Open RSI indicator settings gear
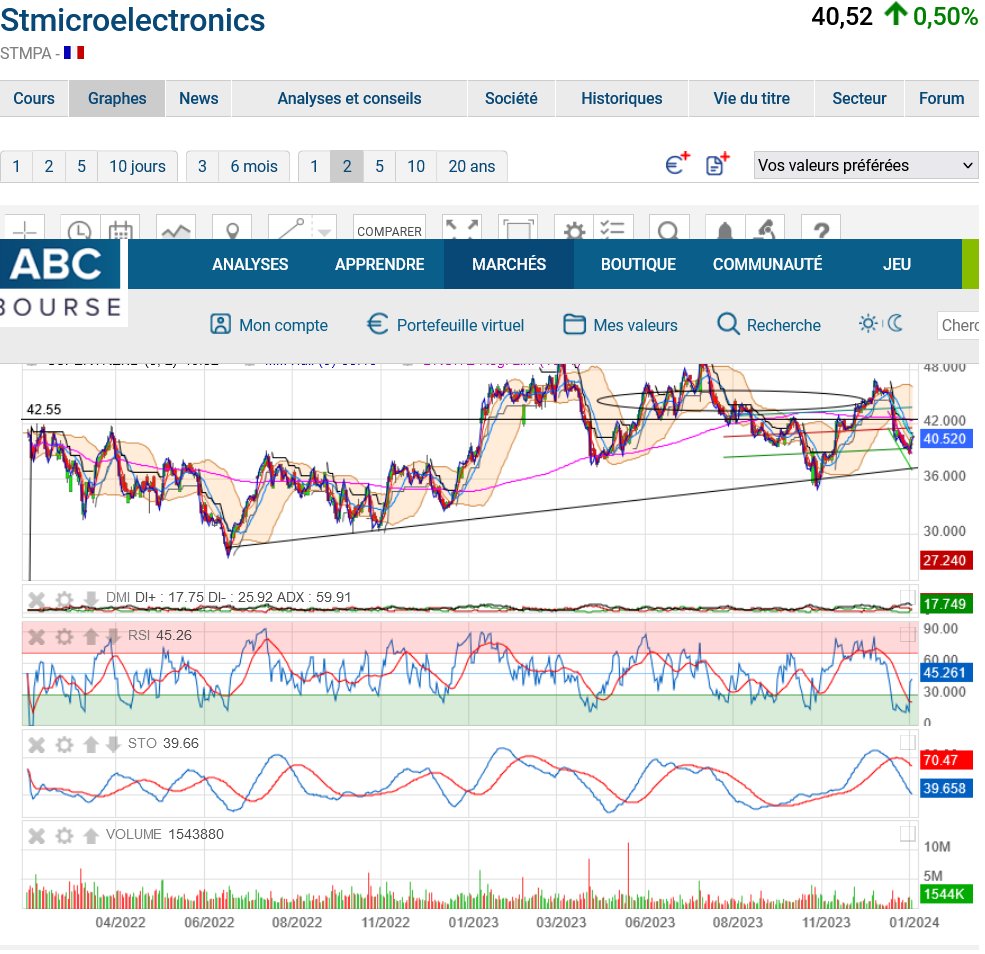The image size is (985, 954). coord(64,637)
